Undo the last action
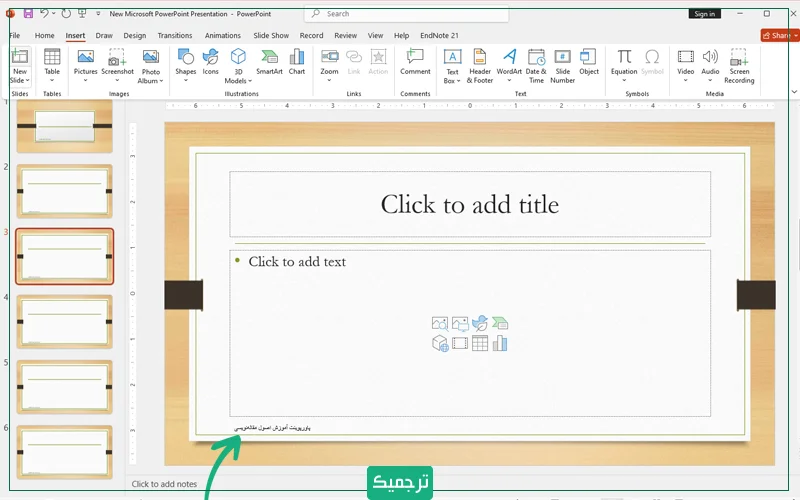Viewport: 800px width, 500px height. (x=44, y=14)
